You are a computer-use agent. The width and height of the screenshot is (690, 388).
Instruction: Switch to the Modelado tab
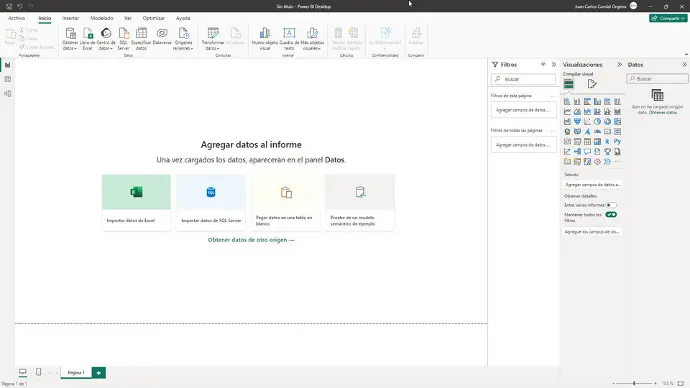tap(102, 18)
